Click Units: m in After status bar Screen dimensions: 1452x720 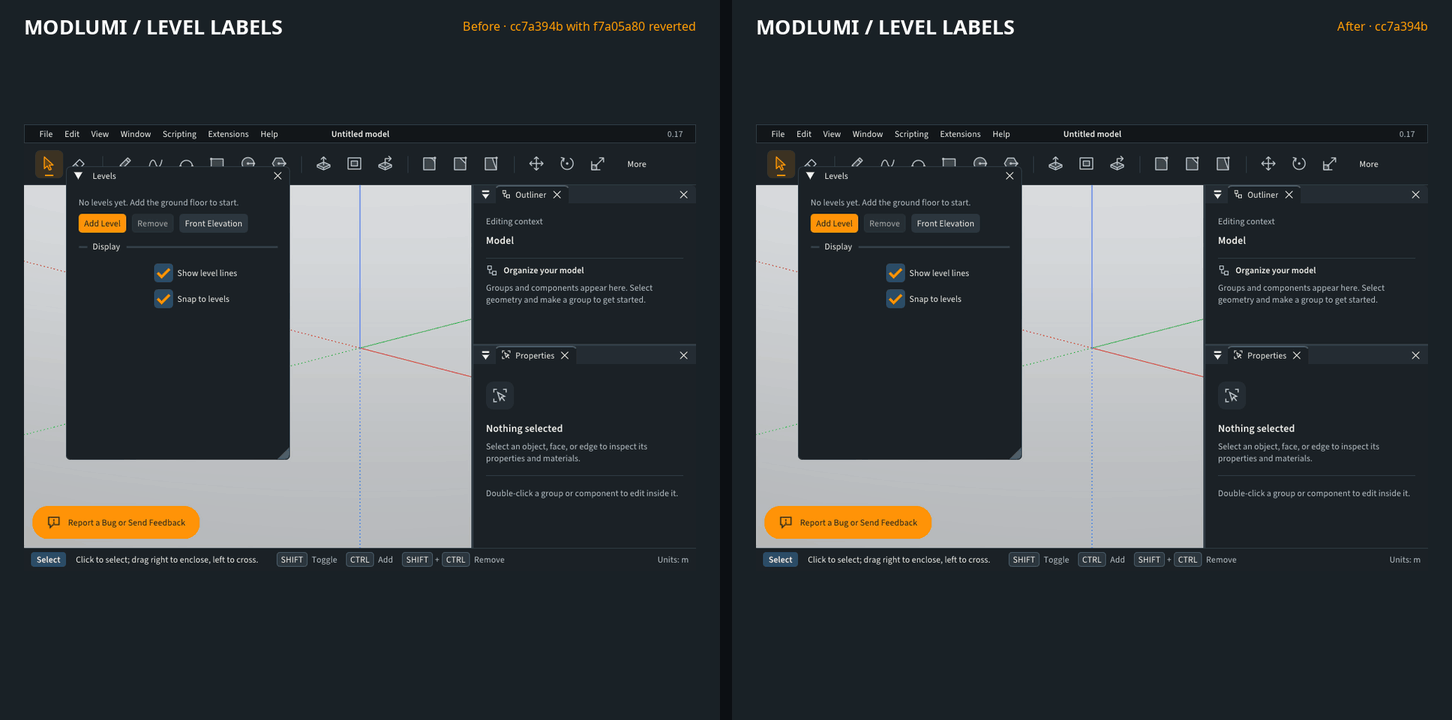point(1405,560)
